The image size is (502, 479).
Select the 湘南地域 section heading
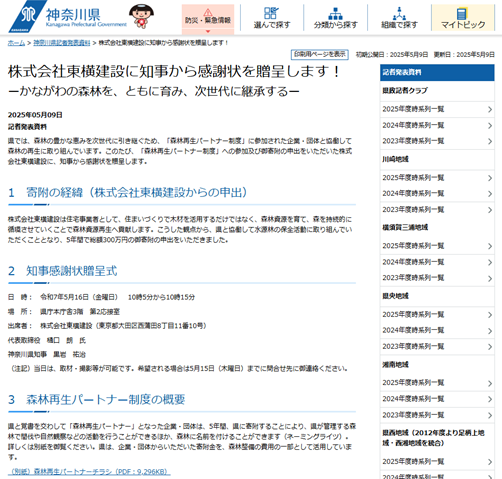(x=395, y=365)
